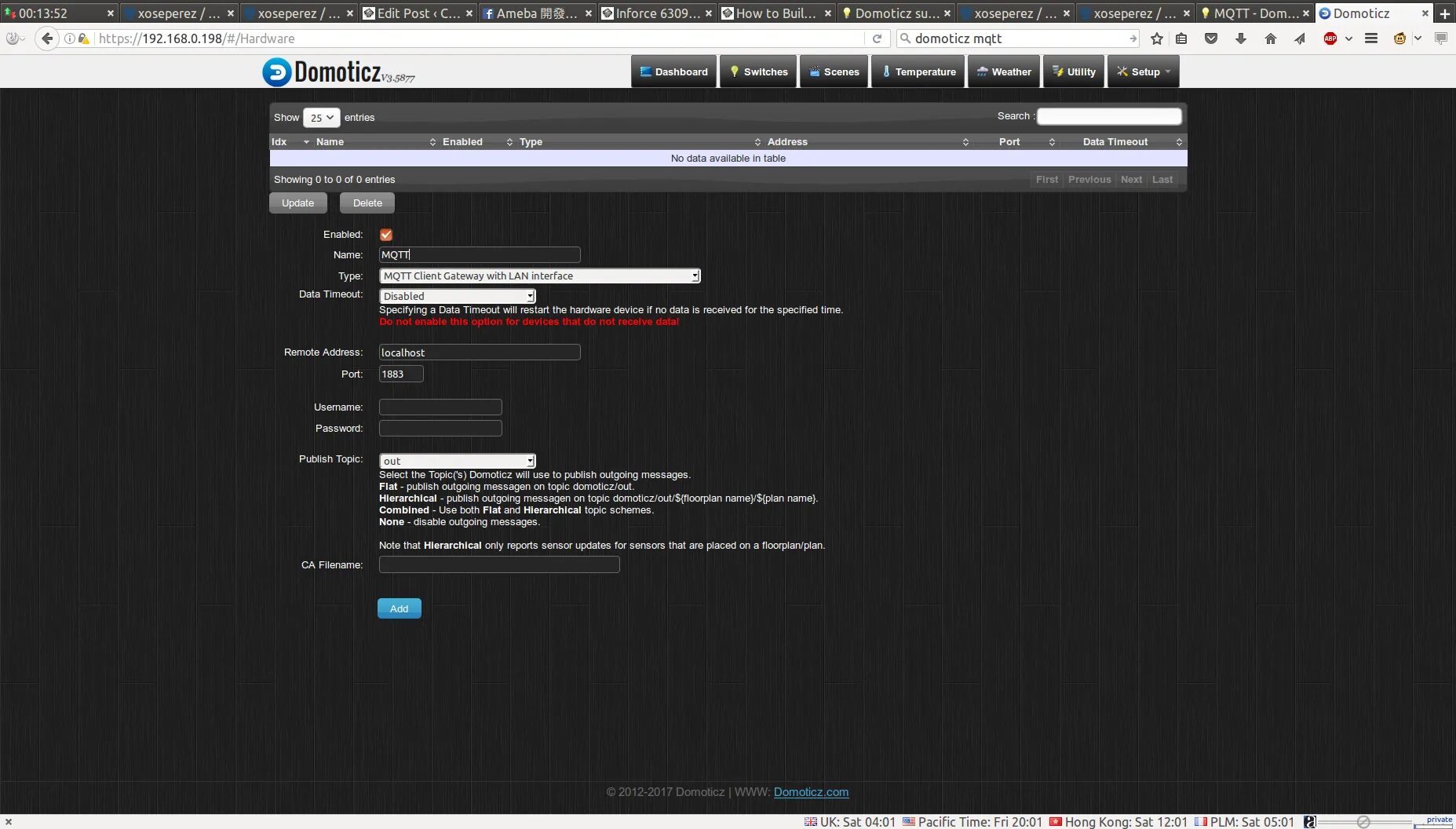The image size is (1456, 829).
Task: Sort the table by Data Timeout column
Action: (x=1123, y=142)
